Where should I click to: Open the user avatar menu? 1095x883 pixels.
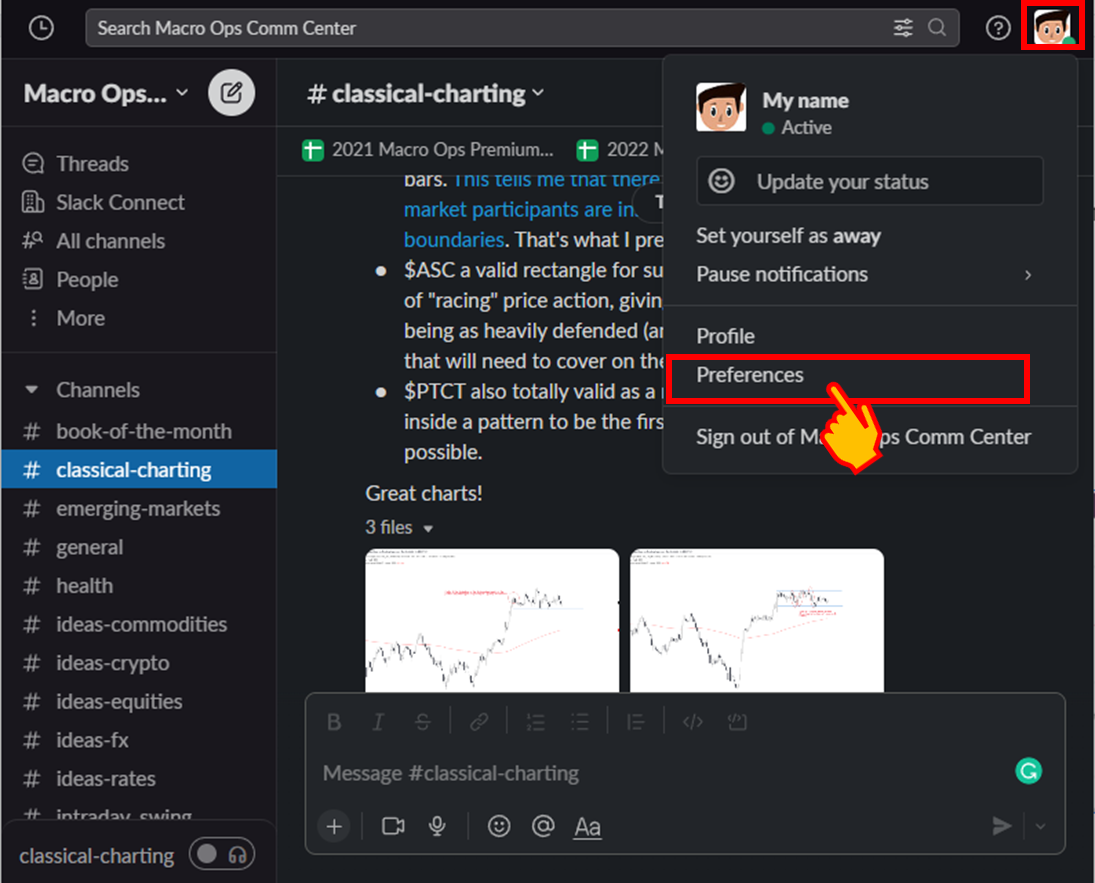[x=1052, y=27]
